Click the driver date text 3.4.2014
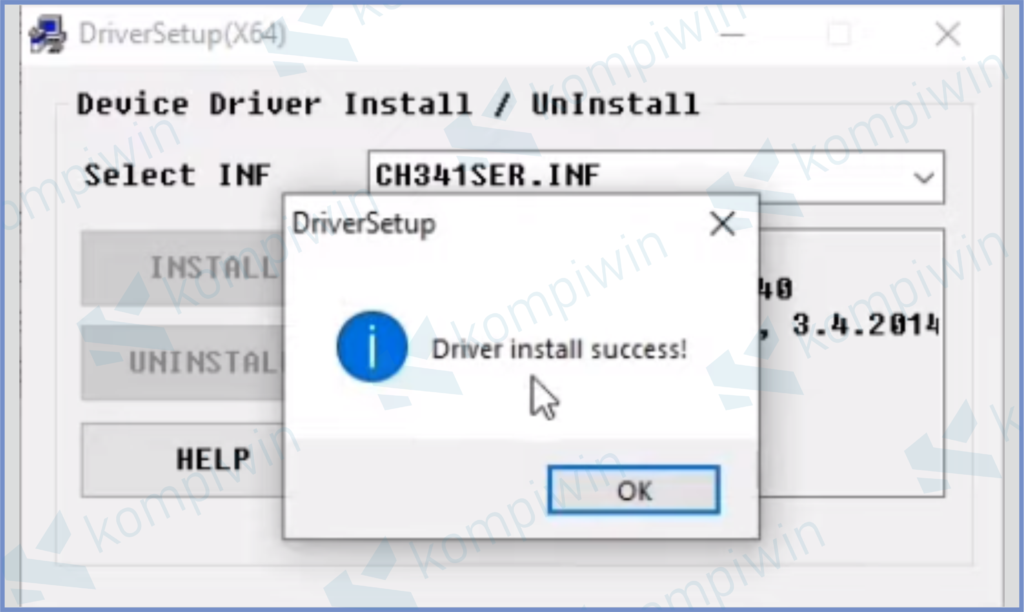The width and height of the screenshot is (1024, 612). 865,325
